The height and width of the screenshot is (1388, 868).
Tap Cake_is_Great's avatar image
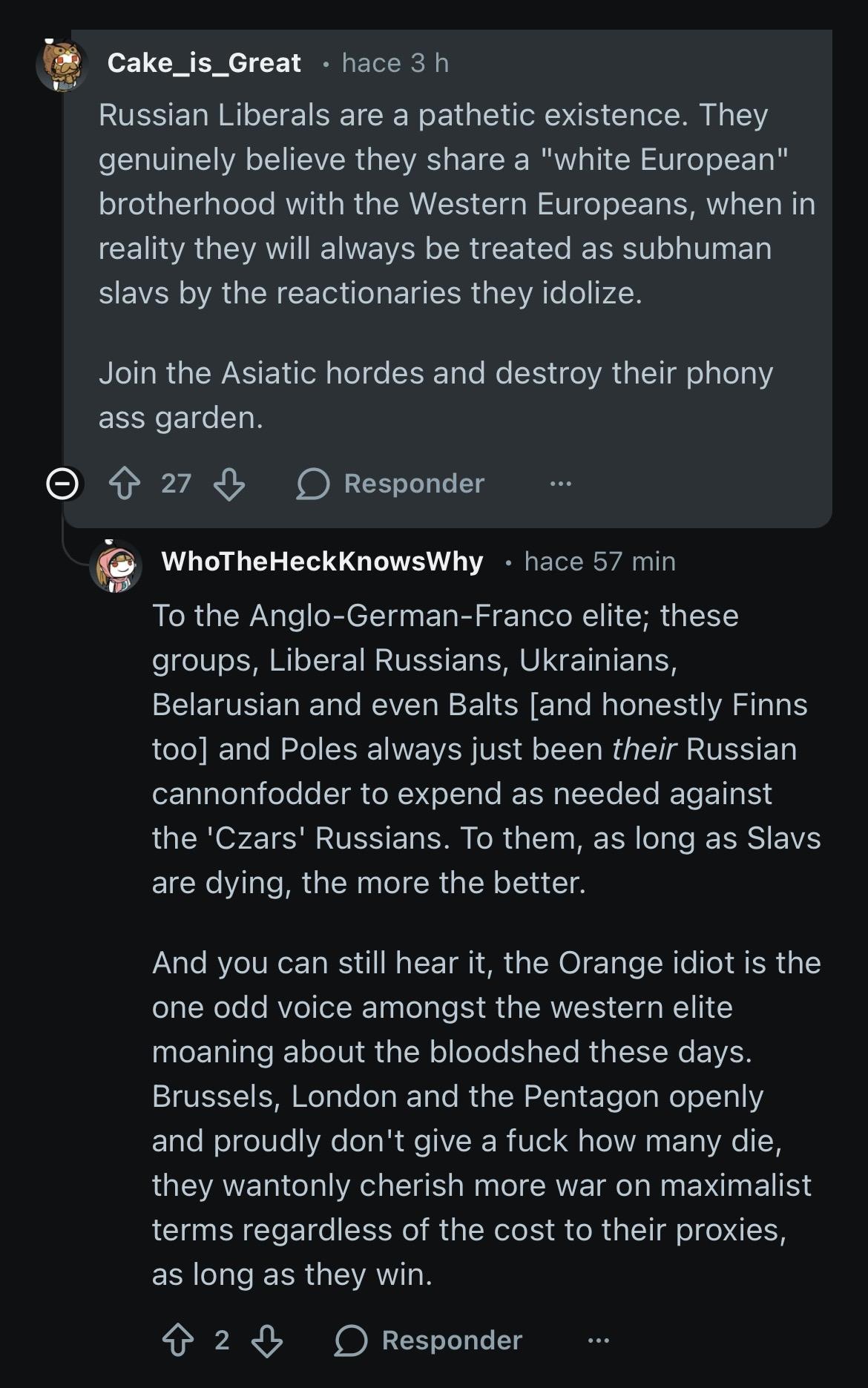(62, 65)
